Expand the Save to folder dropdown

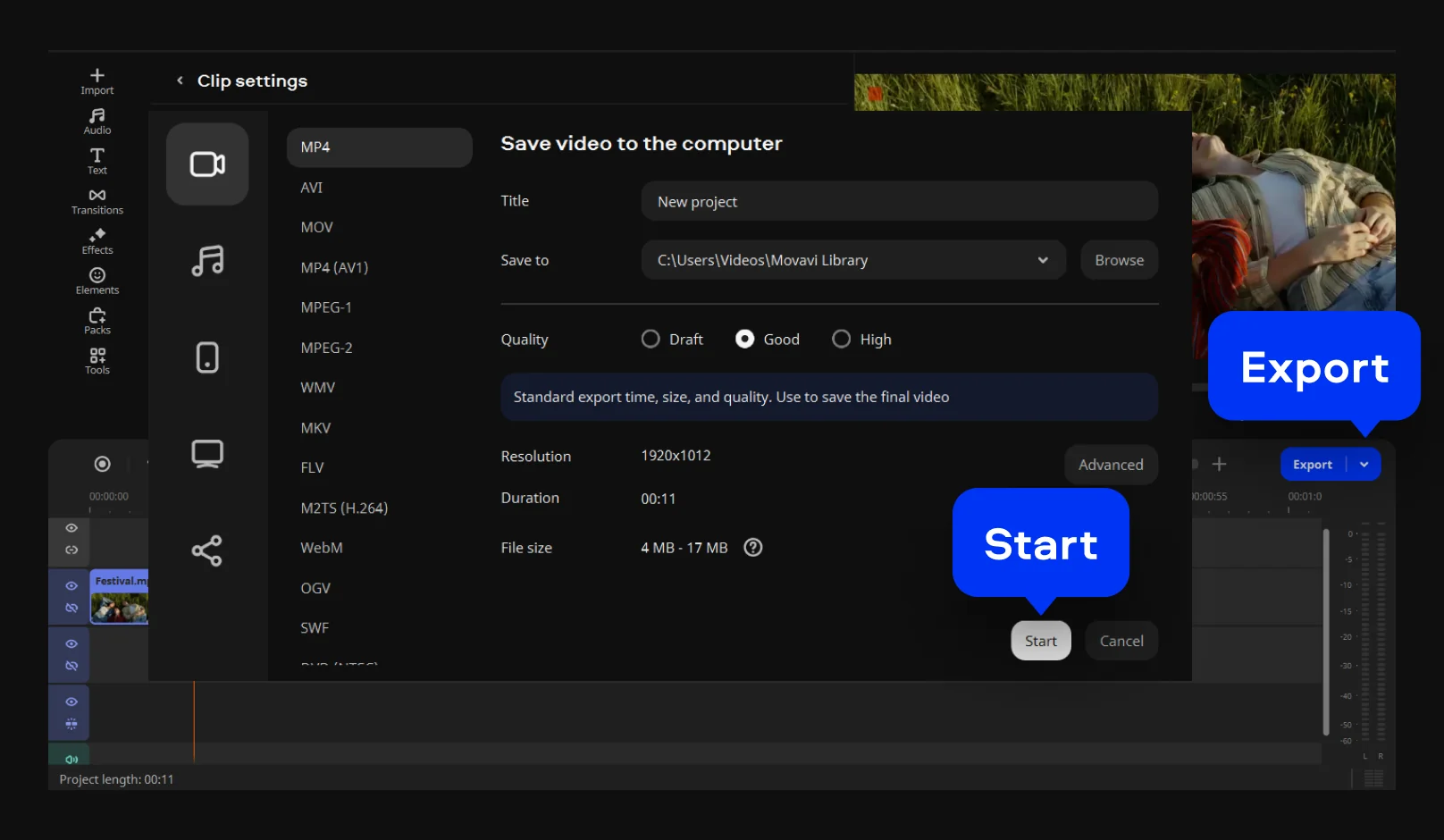click(x=1042, y=260)
